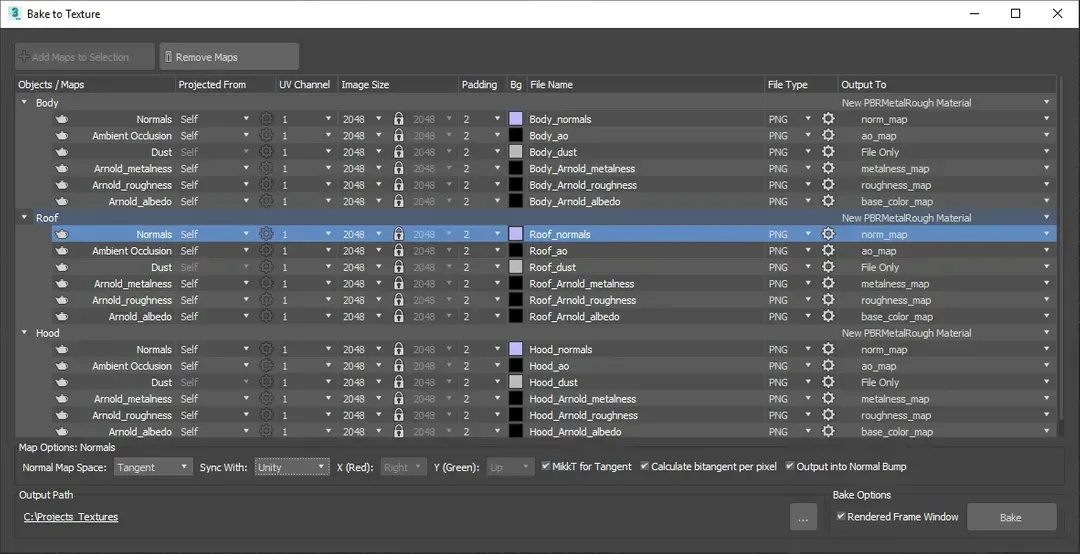This screenshot has width=1080, height=554.
Task: Open file type settings gear for Body_ao
Action: click(x=828, y=136)
